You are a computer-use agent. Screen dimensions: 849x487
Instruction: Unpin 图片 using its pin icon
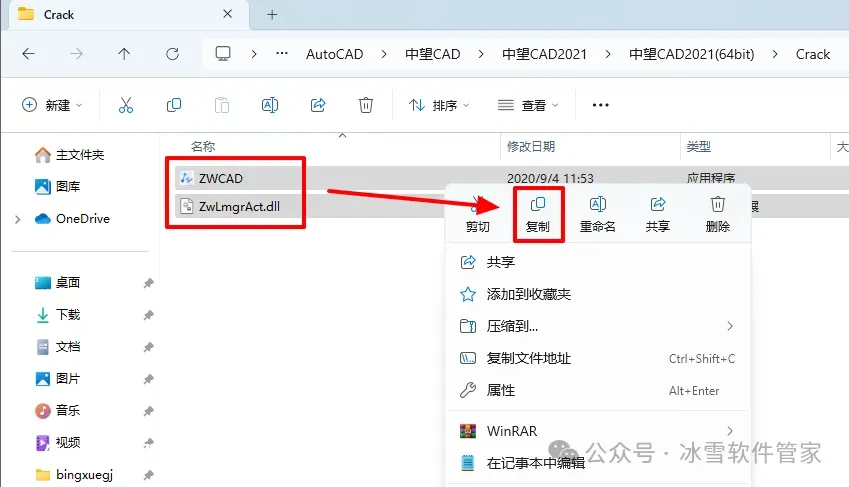click(148, 379)
